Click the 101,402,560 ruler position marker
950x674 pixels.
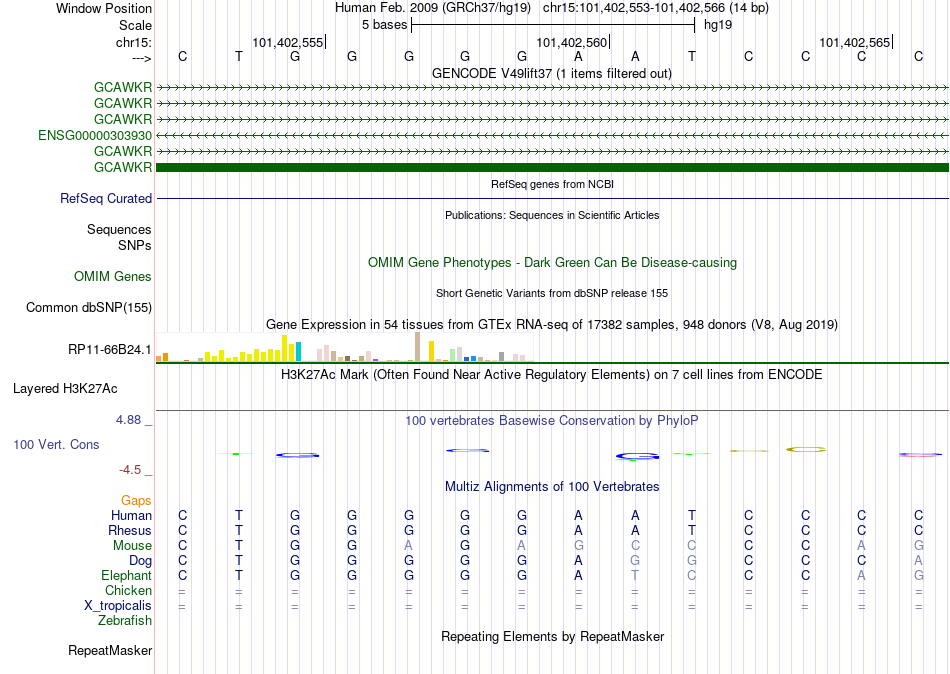click(573, 42)
